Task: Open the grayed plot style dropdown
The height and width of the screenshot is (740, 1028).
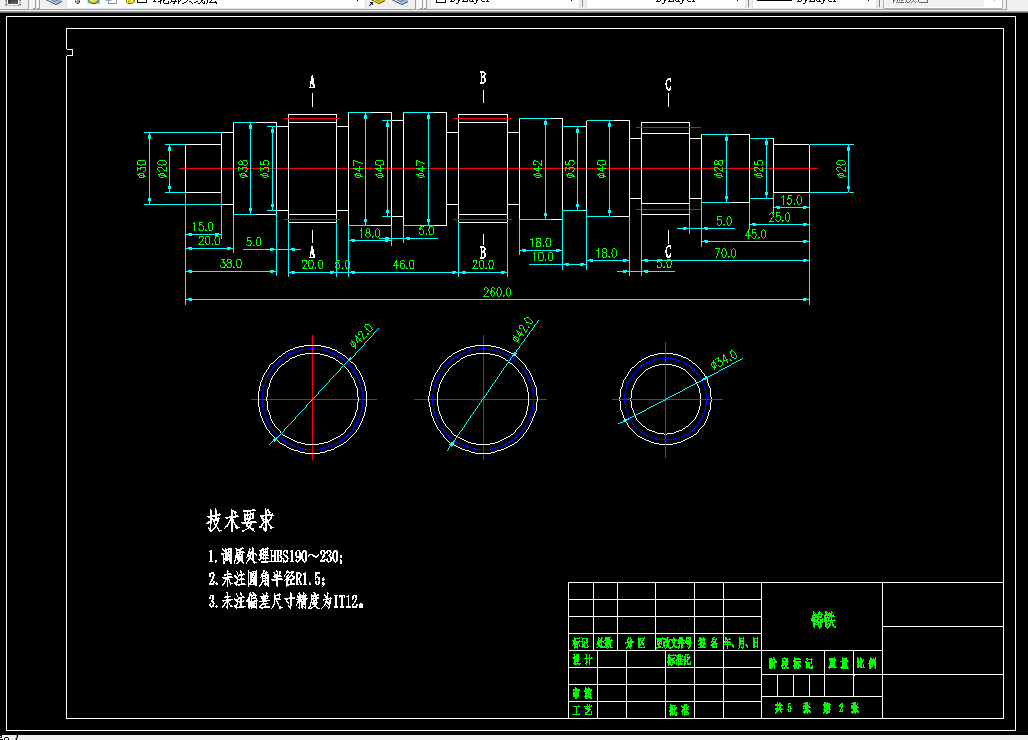Action: click(941, 2)
